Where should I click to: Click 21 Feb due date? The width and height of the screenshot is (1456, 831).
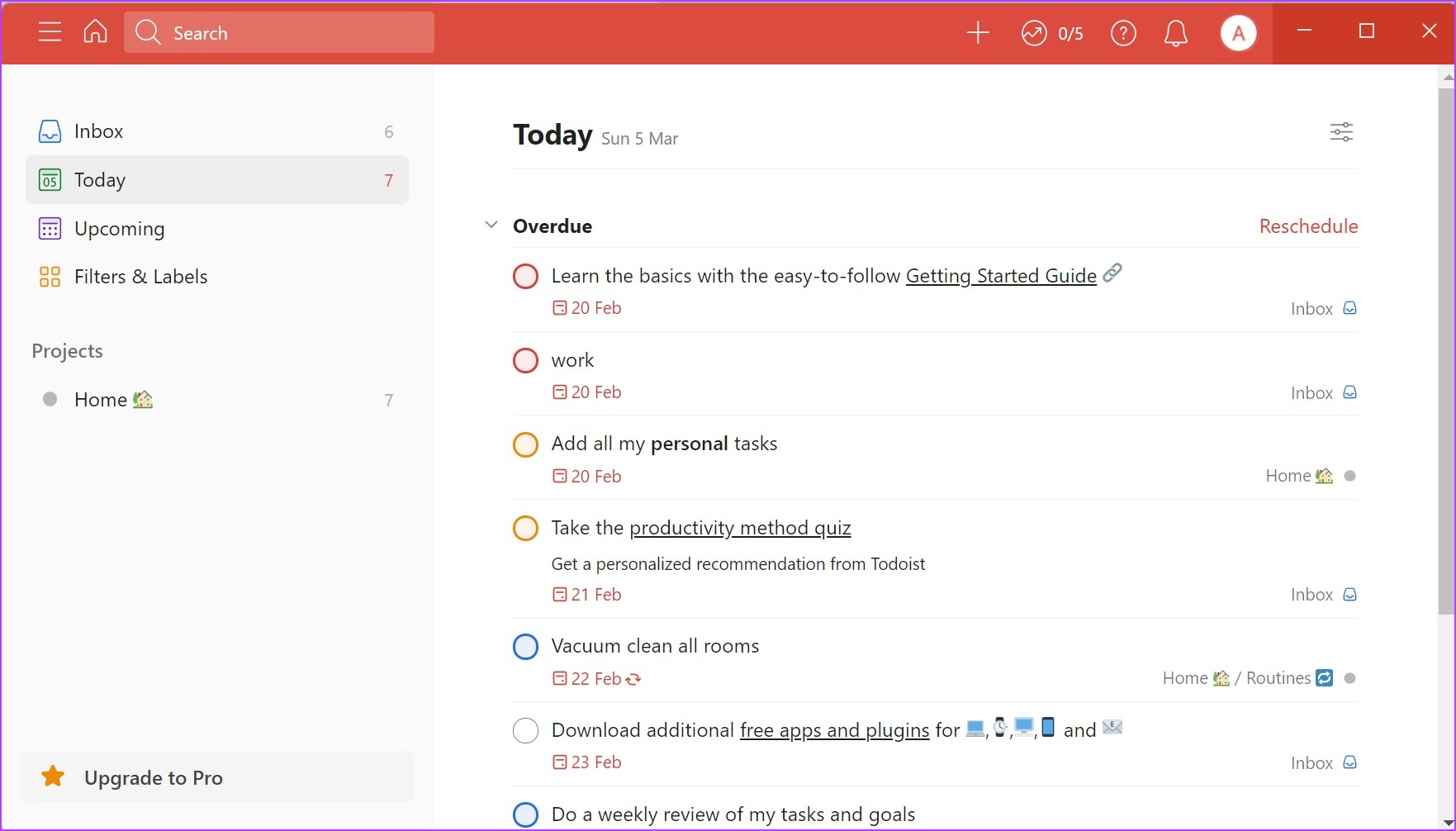click(586, 595)
